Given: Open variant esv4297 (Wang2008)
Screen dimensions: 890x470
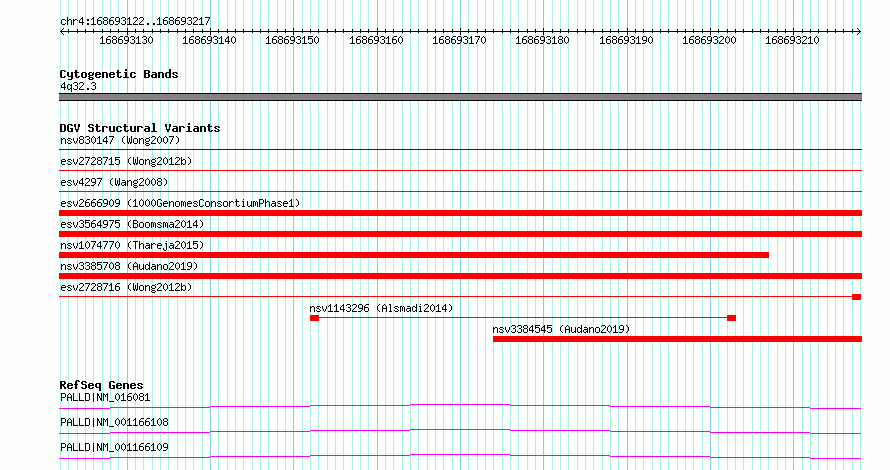Looking at the screenshot, I should (x=114, y=182).
